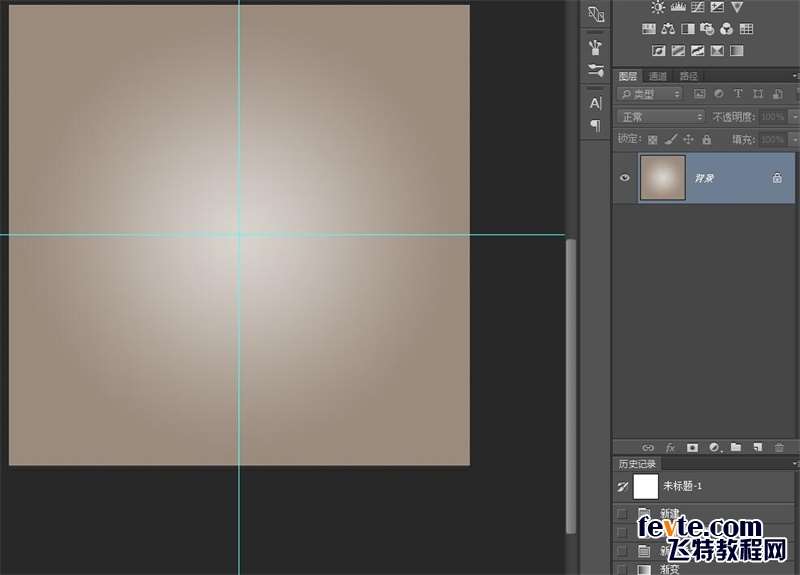Add a Threshold adjustment layer
This screenshot has width=800, height=575.
coord(697,51)
